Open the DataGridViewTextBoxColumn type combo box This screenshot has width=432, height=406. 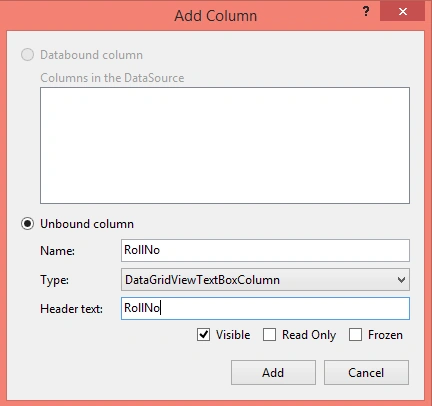(265, 280)
